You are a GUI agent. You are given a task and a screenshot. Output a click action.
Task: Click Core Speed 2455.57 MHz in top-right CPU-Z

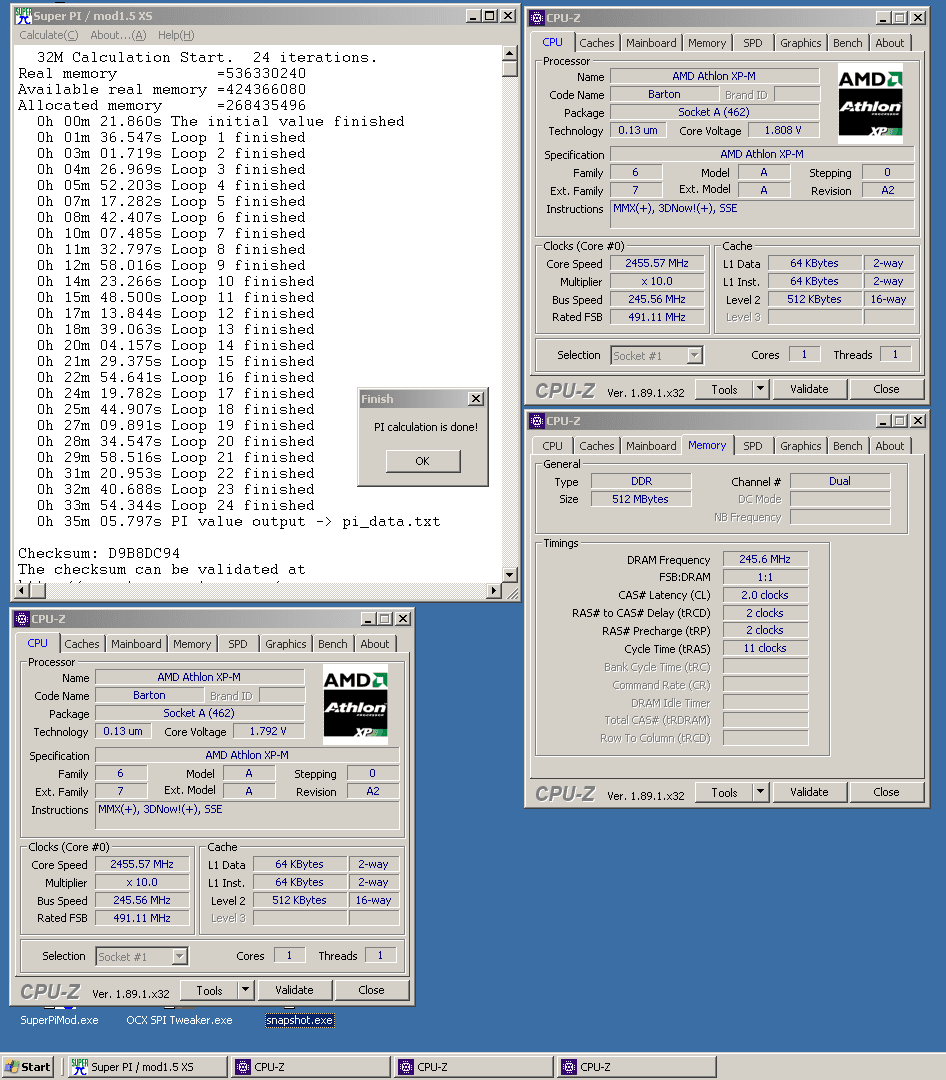coord(657,263)
